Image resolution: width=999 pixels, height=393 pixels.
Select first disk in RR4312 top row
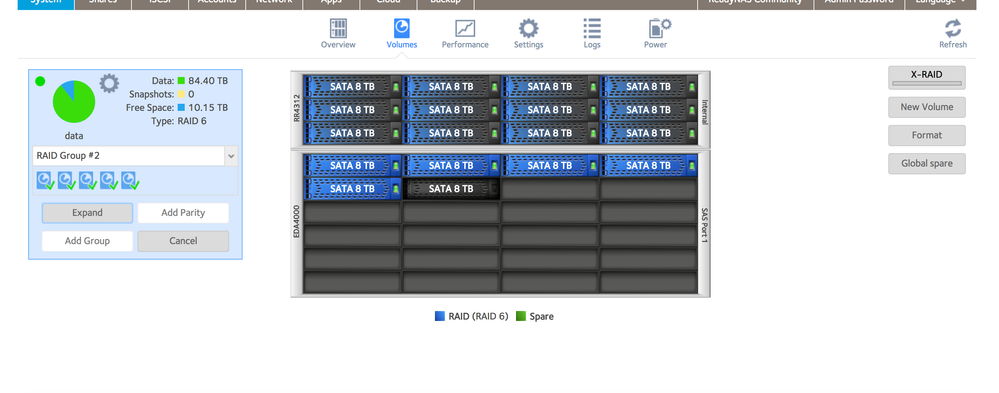coord(352,87)
